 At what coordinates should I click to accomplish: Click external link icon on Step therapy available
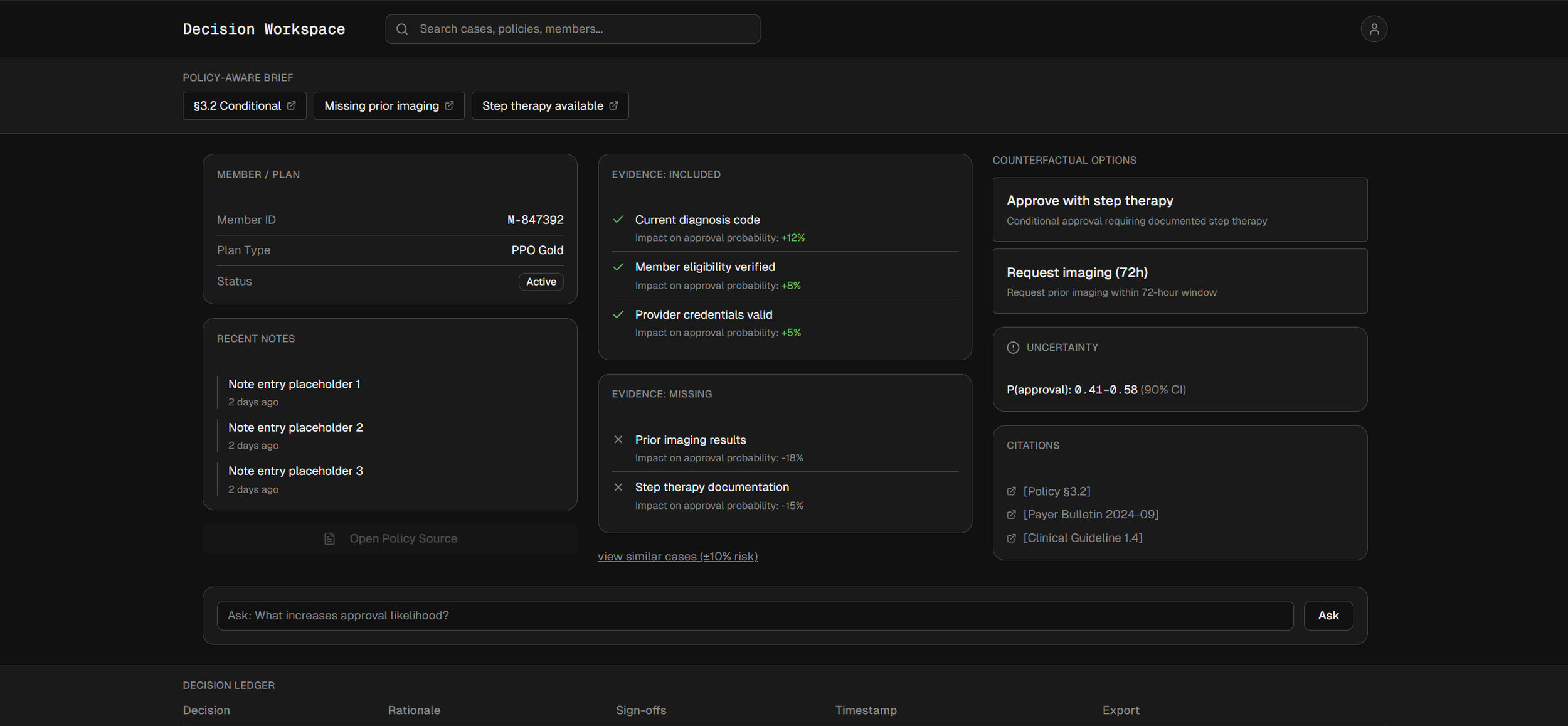[613, 105]
